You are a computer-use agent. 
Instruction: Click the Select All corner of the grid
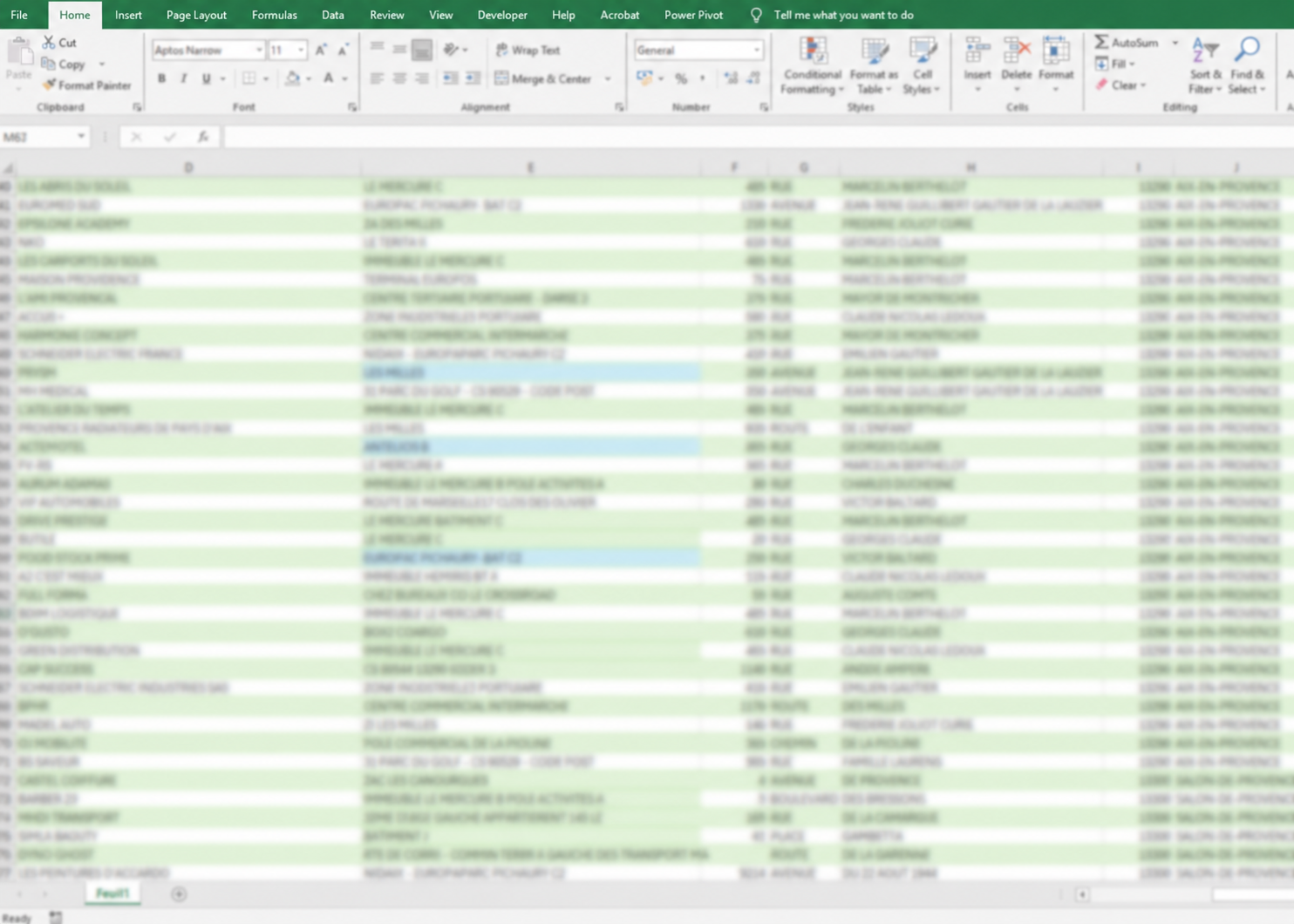(x=7, y=167)
